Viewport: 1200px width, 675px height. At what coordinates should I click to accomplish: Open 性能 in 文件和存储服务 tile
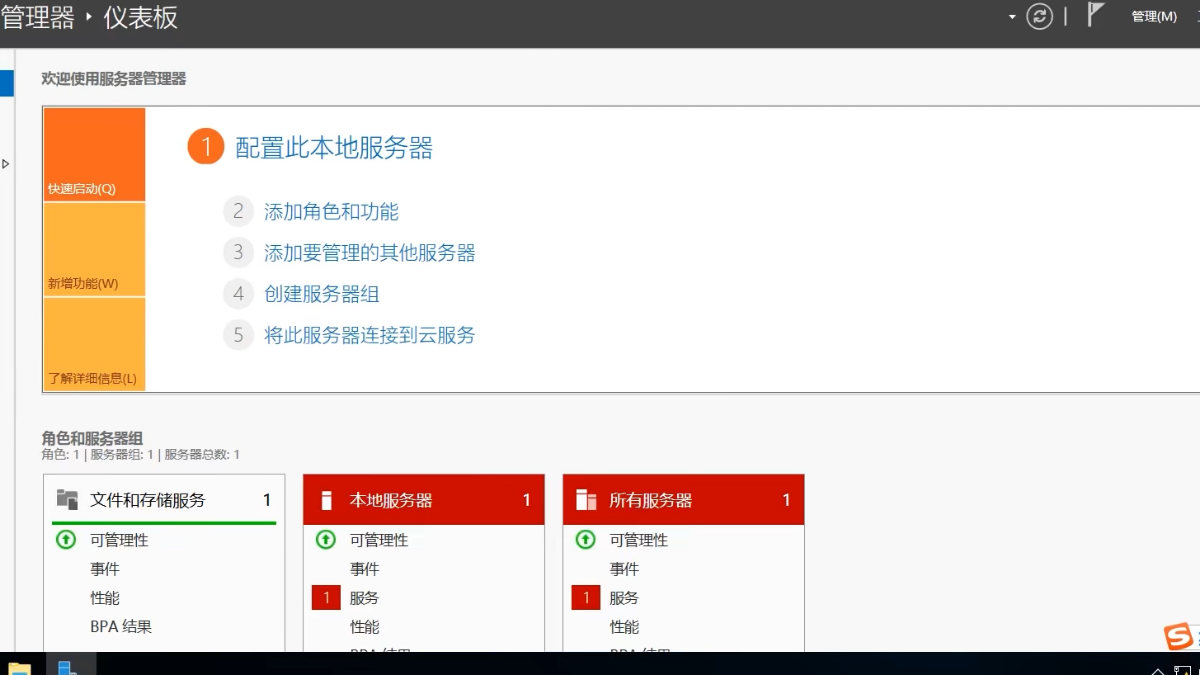[105, 598]
